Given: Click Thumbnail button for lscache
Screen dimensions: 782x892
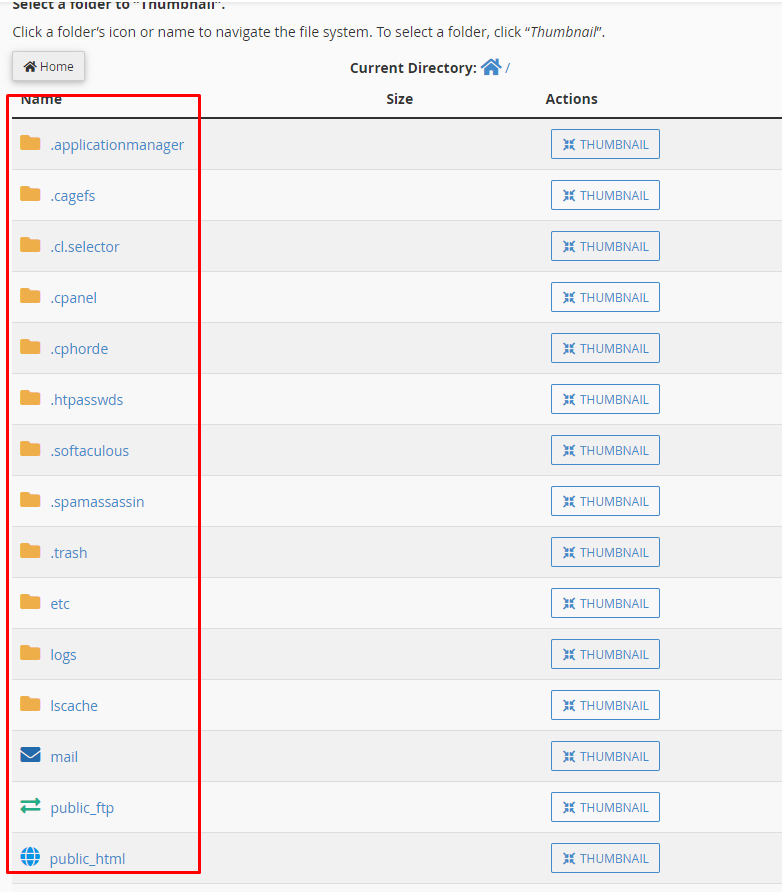Looking at the screenshot, I should tap(605, 705).
